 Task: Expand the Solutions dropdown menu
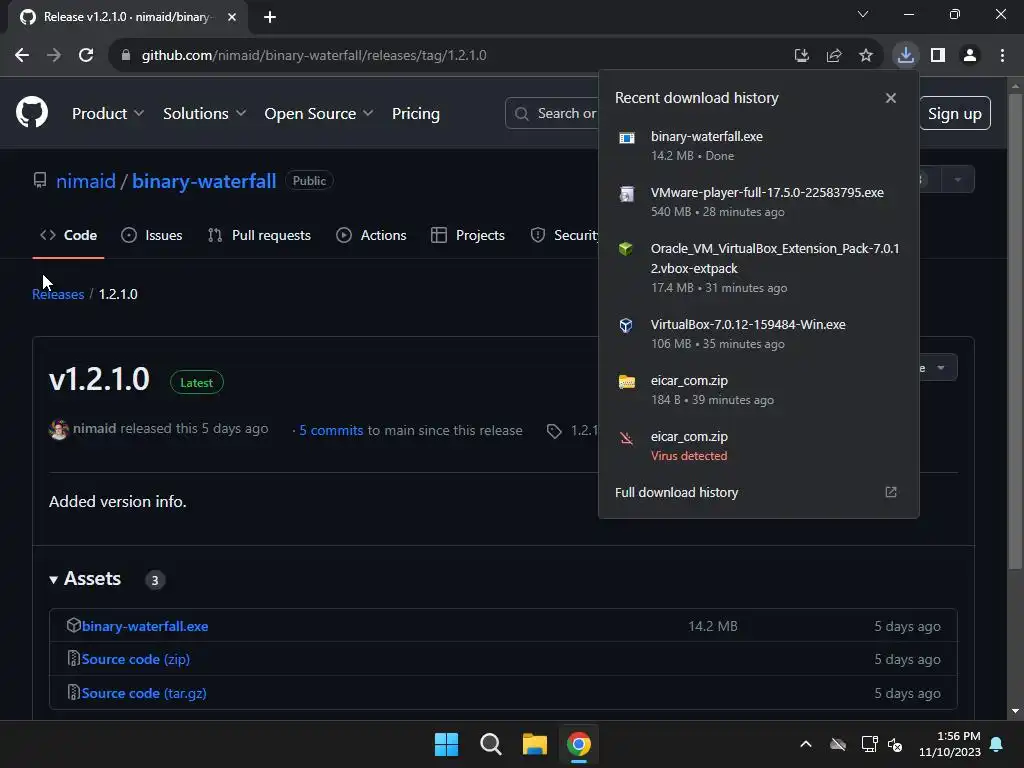[x=204, y=114]
